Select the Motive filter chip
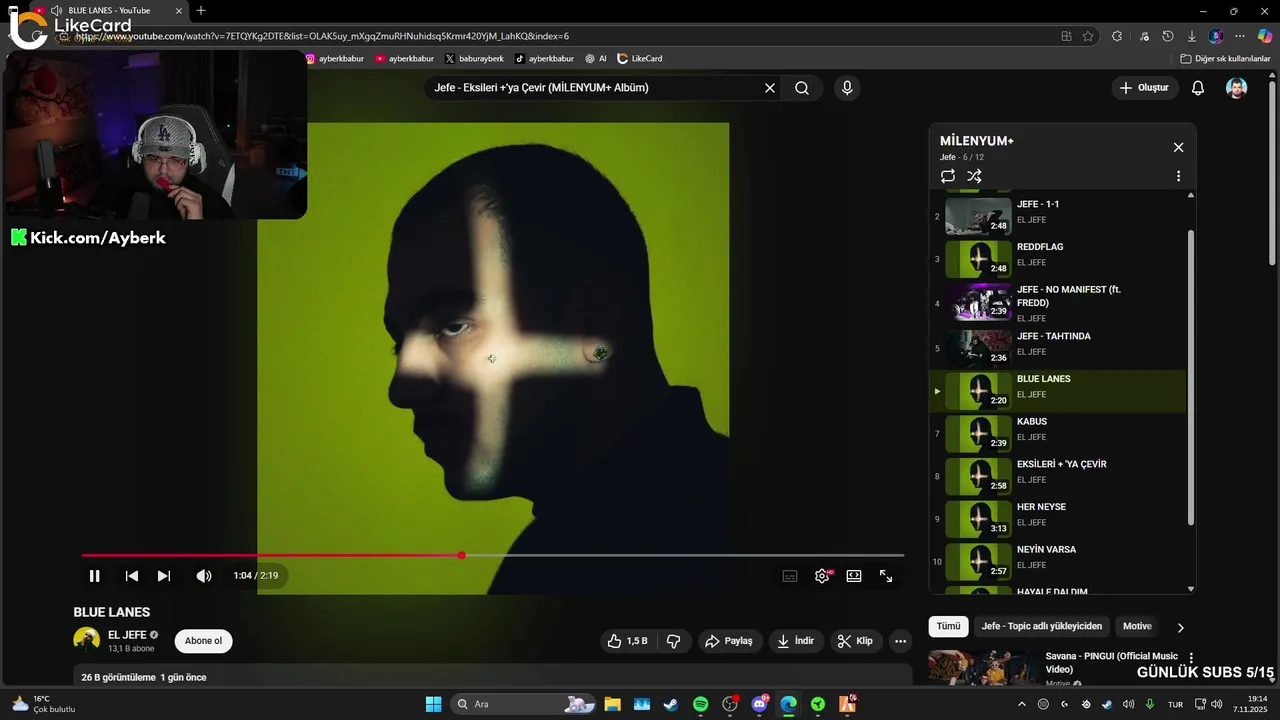This screenshot has width=1280, height=720. pos(1137,626)
